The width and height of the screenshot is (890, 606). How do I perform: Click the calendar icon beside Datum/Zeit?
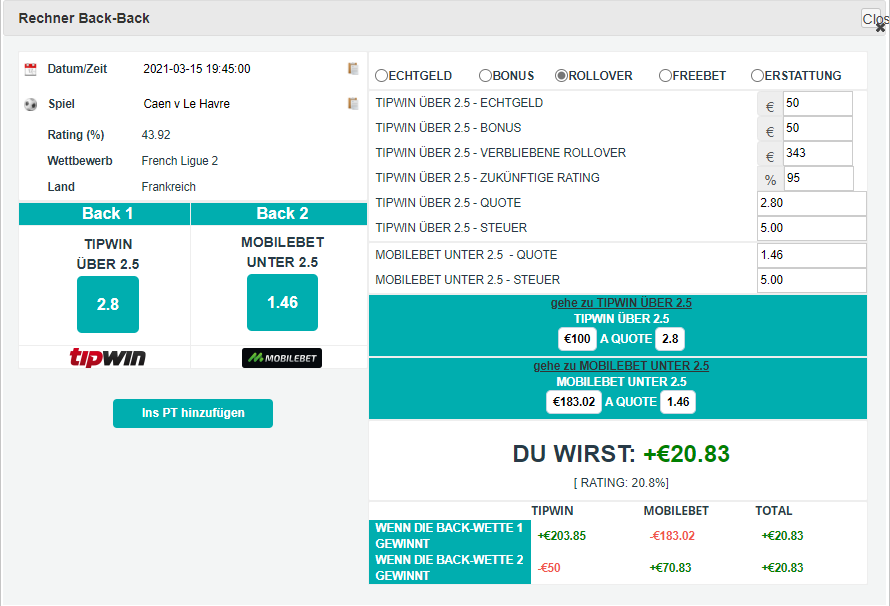31,69
